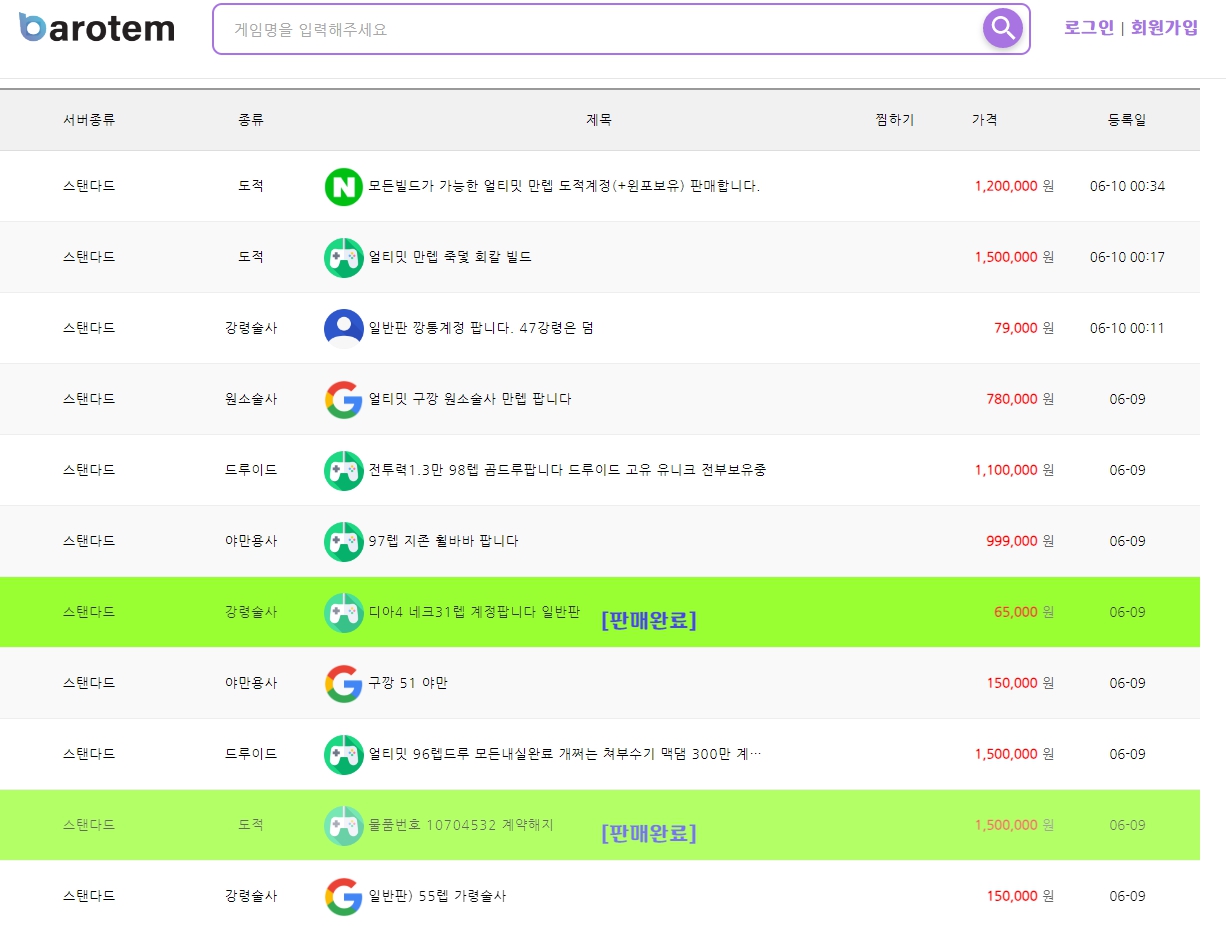1226x926 pixels.
Task: Click the Google icon beside 55렙 가령술사 listing
Action: pos(343,896)
